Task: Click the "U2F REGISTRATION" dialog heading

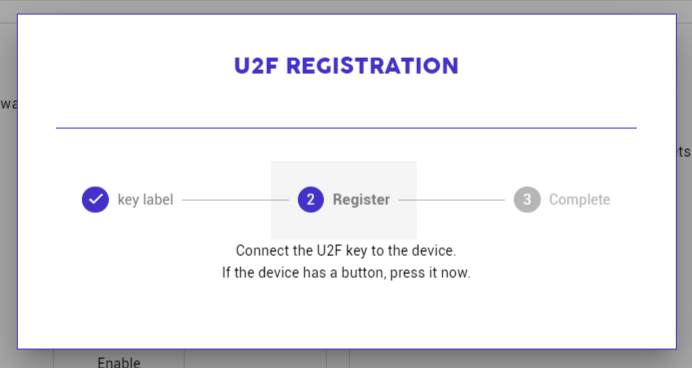Action: coord(346,66)
